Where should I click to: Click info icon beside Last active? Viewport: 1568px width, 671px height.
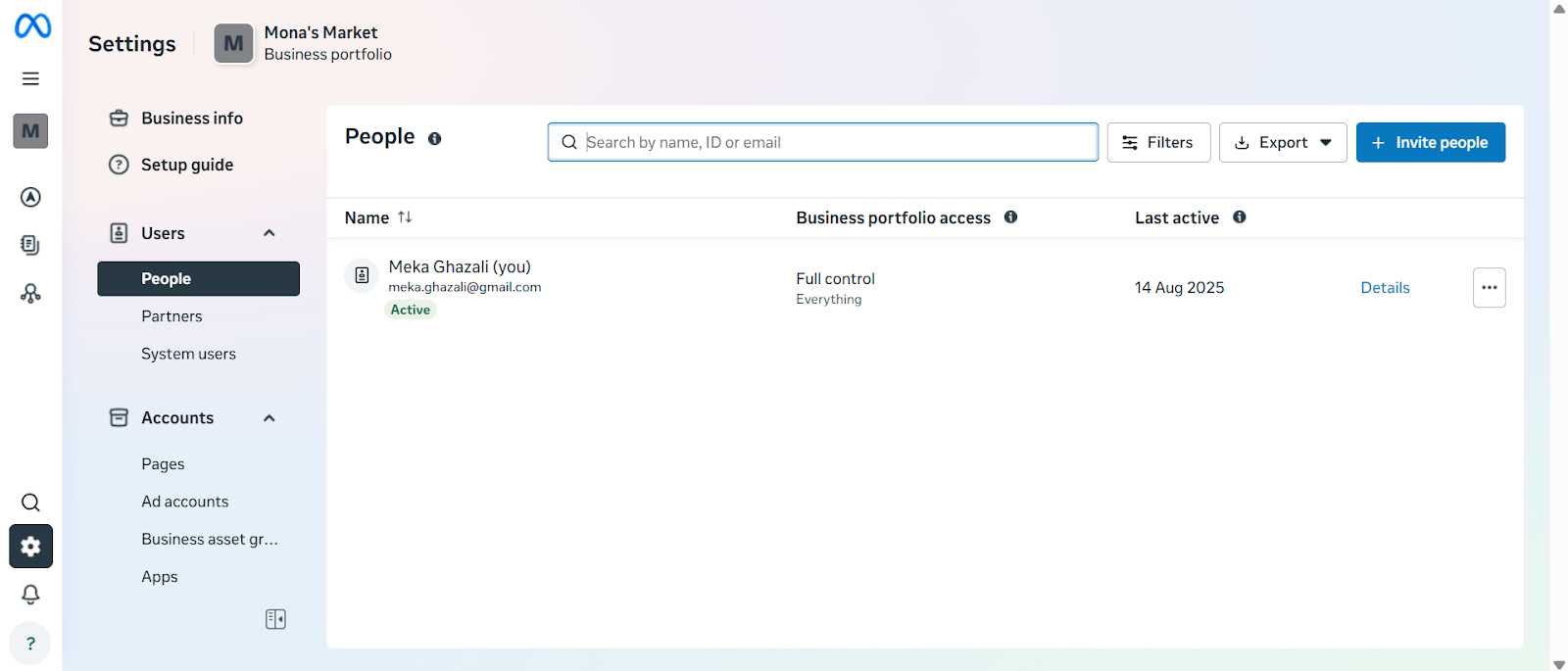click(x=1239, y=217)
